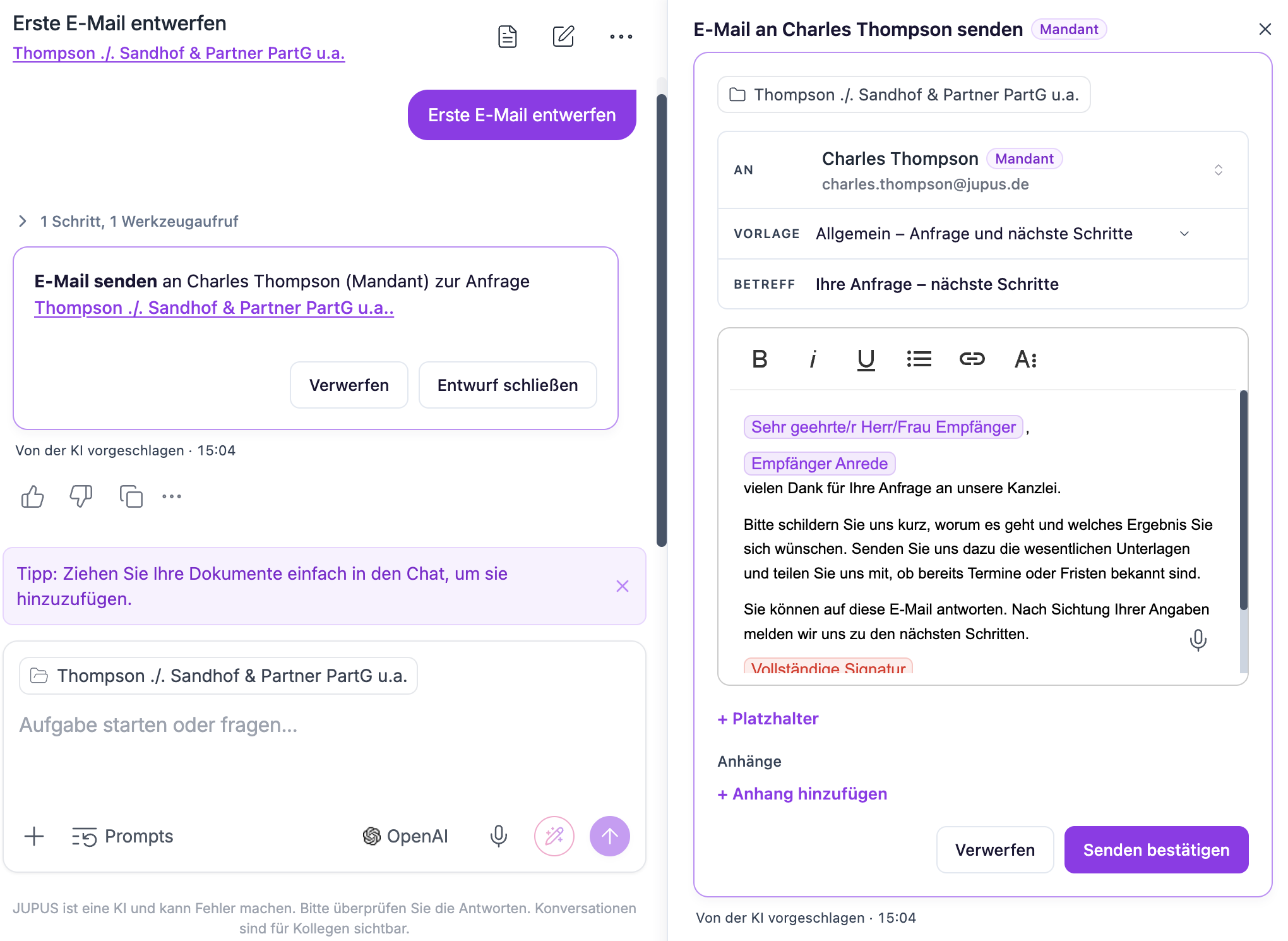Open the document icon in chat header
The image size is (1288, 941).
point(508,37)
